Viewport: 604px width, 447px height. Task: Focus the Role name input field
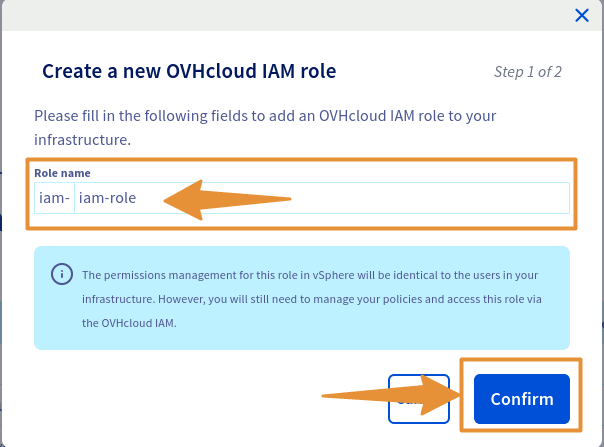(322, 198)
